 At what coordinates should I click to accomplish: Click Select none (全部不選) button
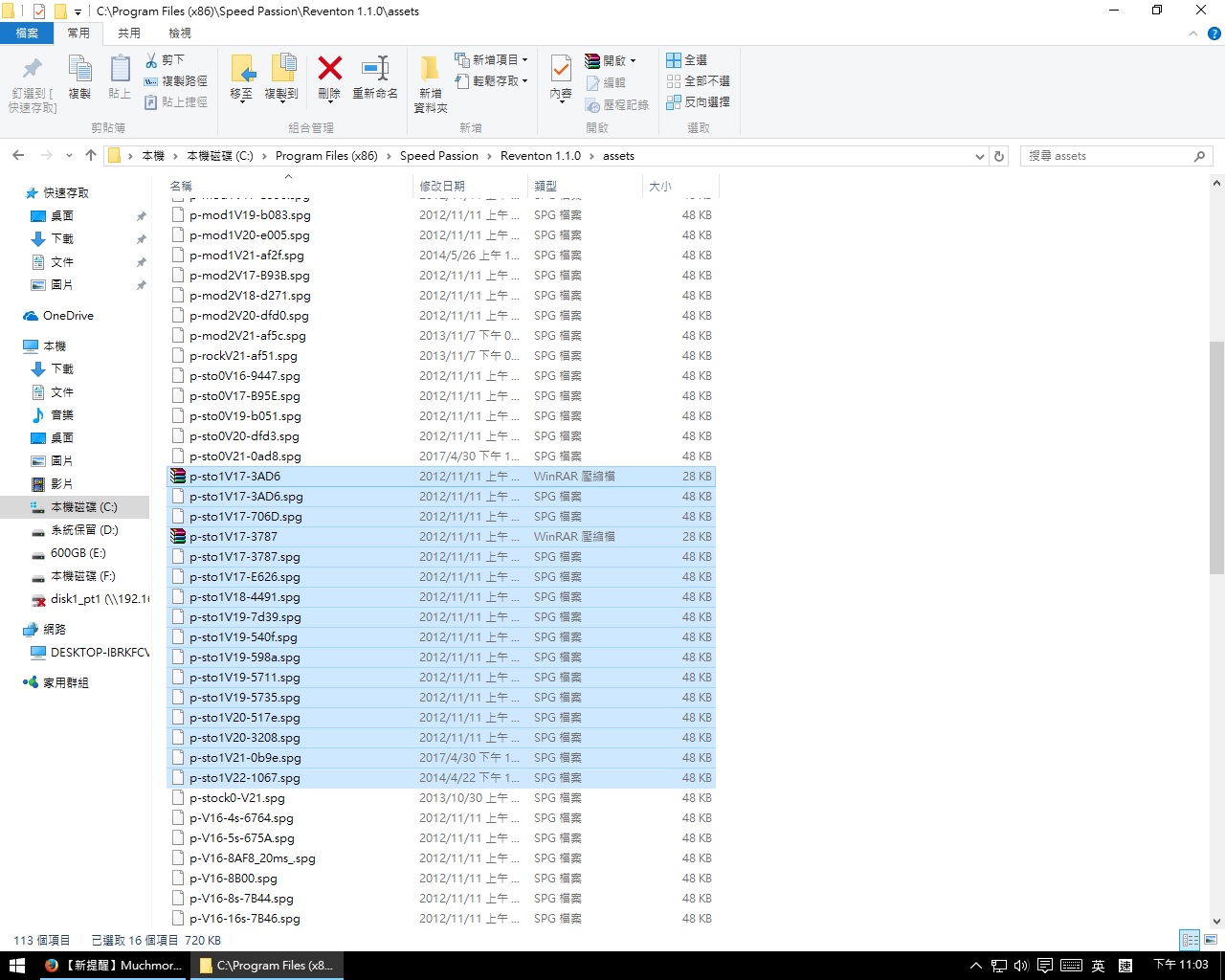[x=699, y=81]
